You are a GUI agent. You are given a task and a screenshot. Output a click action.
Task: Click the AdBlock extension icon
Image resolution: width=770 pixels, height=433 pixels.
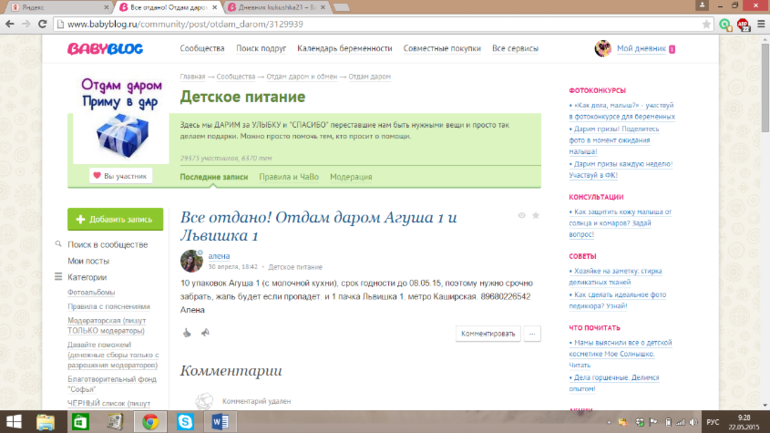(x=741, y=22)
